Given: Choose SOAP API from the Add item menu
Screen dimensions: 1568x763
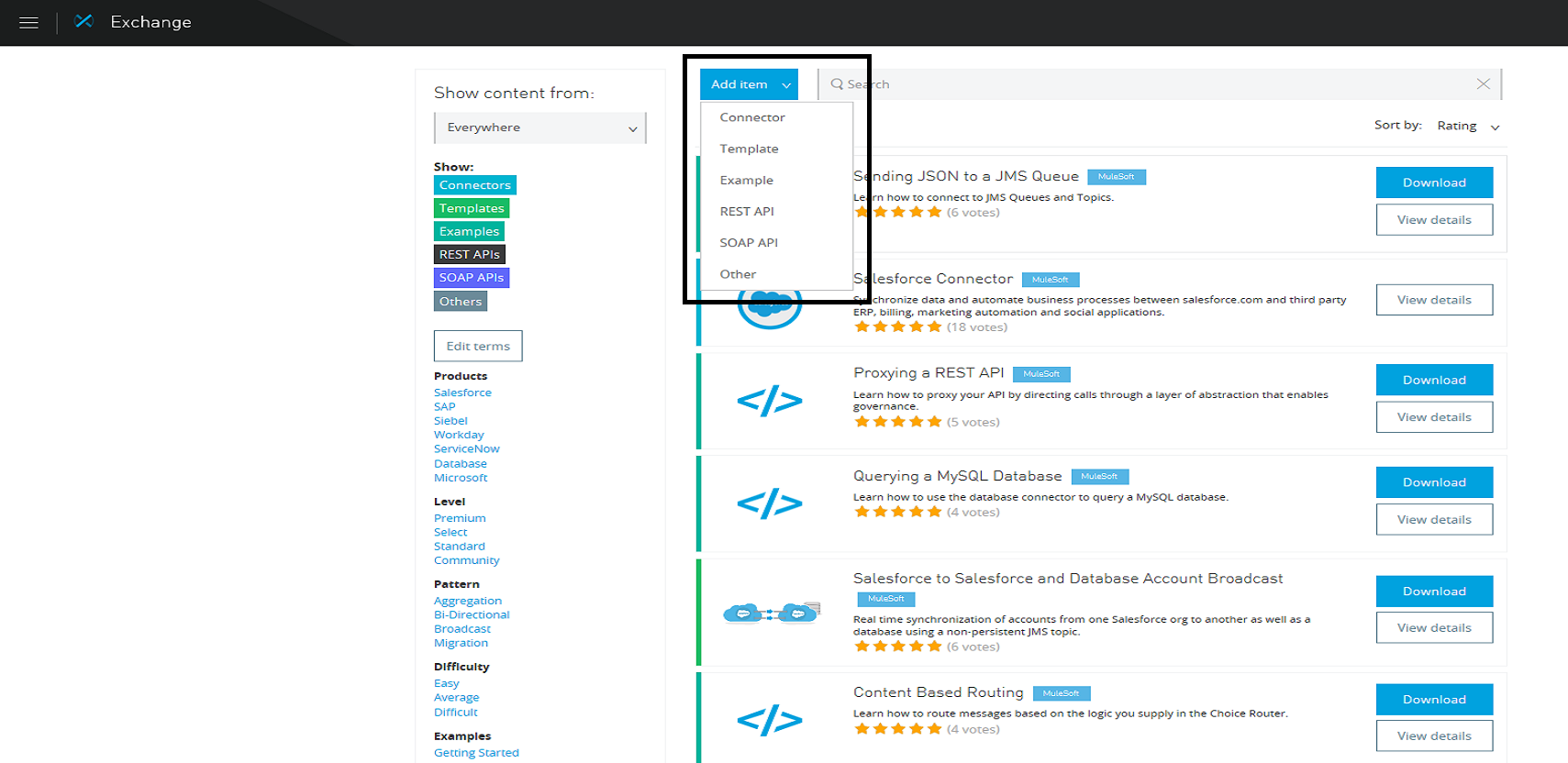Looking at the screenshot, I should tap(749, 242).
